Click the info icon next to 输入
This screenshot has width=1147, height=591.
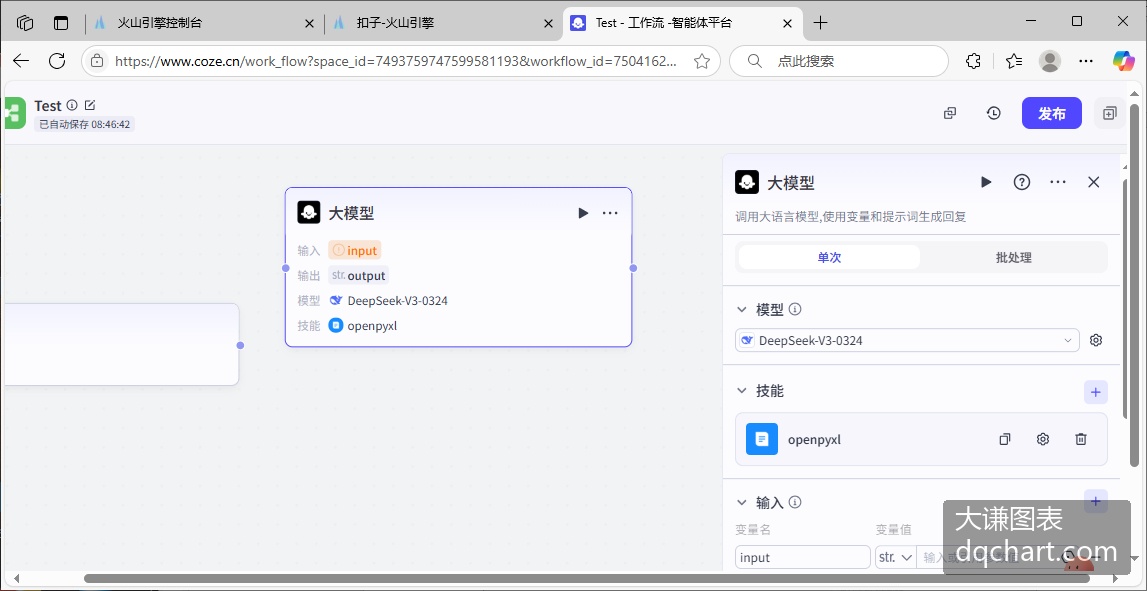point(795,502)
